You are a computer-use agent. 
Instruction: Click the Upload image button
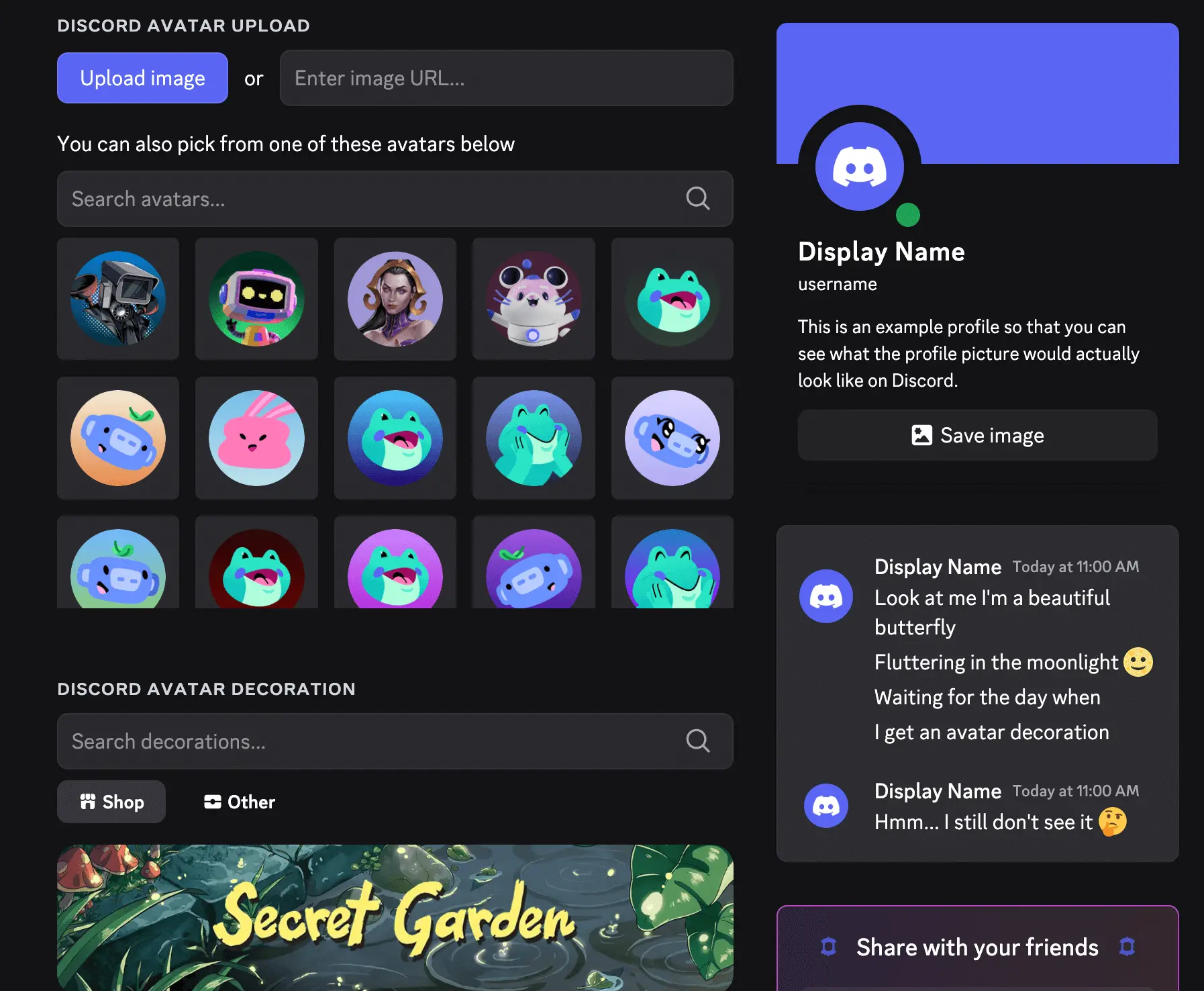tap(142, 78)
